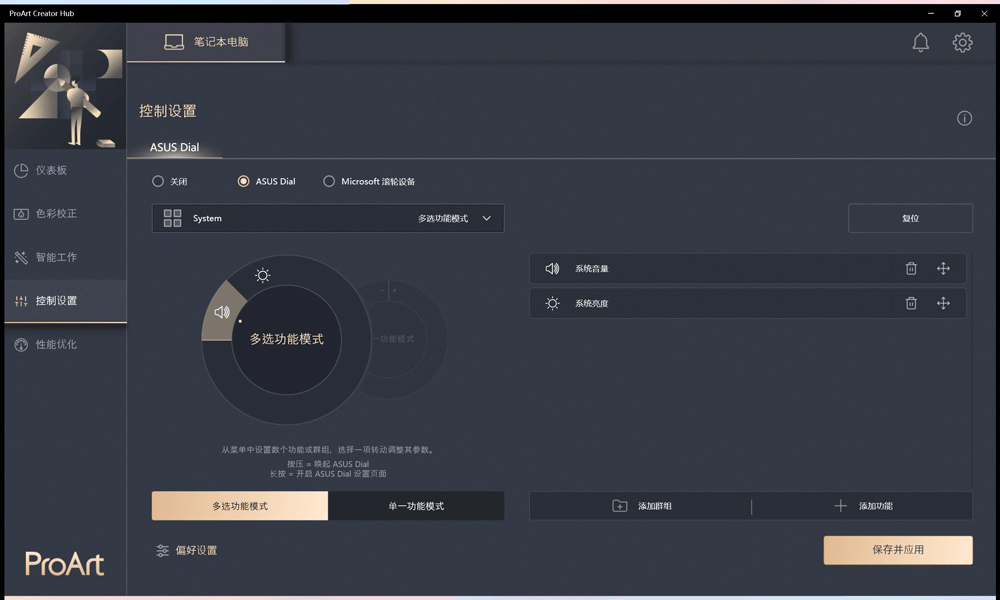Select the speaker icon on the dial wheel
Image resolution: width=1000 pixels, height=600 pixels.
click(221, 312)
